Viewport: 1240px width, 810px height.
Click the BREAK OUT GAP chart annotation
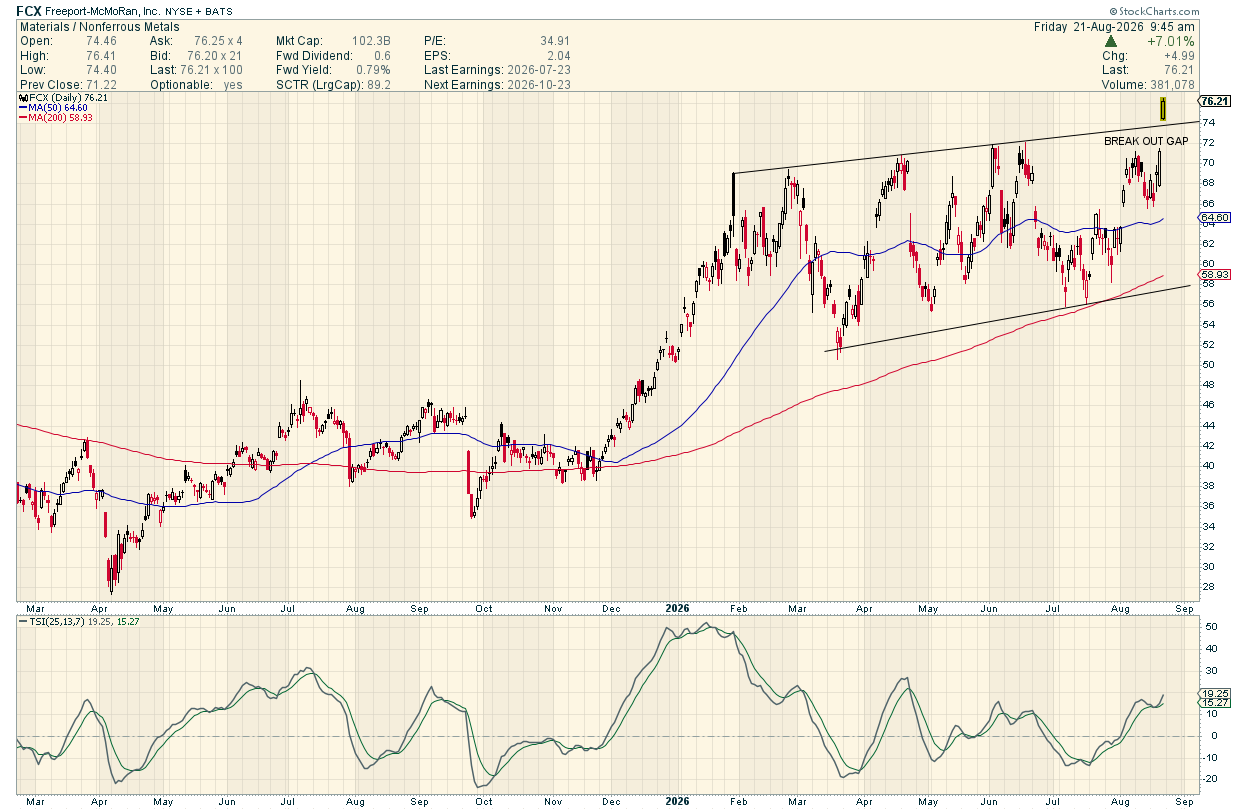(1146, 141)
